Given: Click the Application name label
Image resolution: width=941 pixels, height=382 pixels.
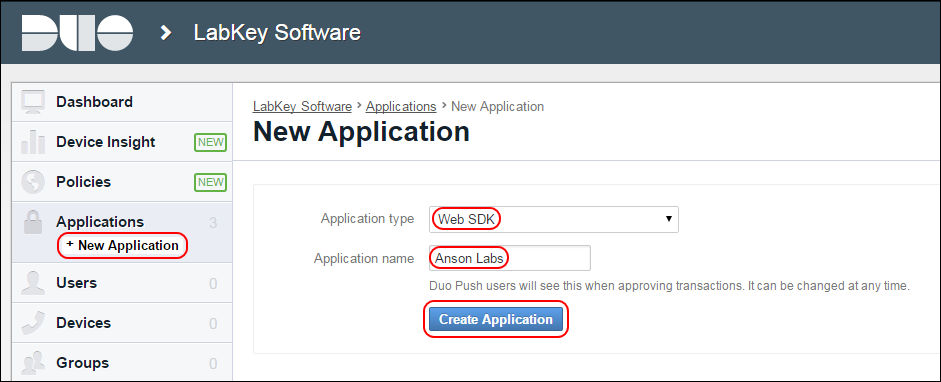Looking at the screenshot, I should pyautogui.click(x=364, y=258).
